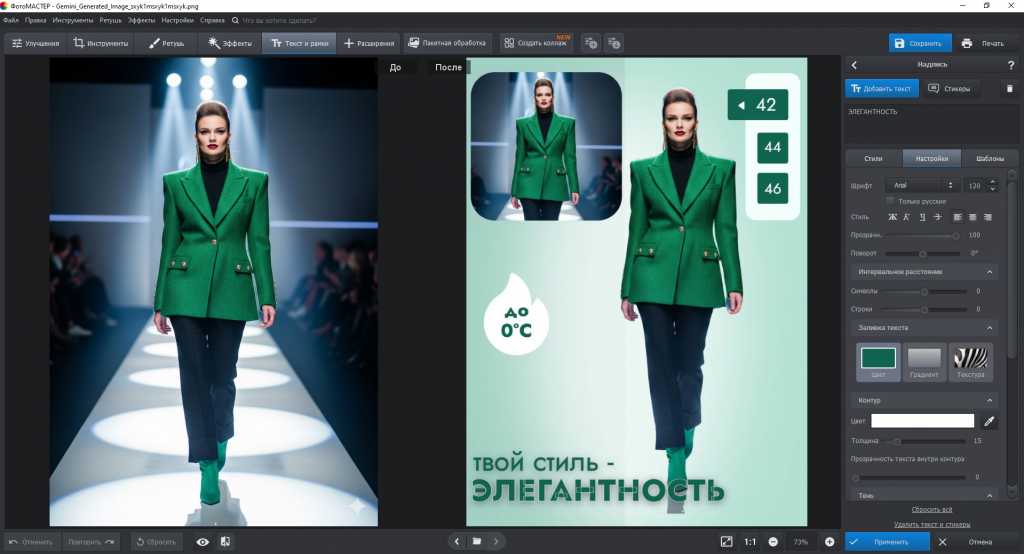
Task: Collapse the Тень section
Action: click(x=924, y=496)
